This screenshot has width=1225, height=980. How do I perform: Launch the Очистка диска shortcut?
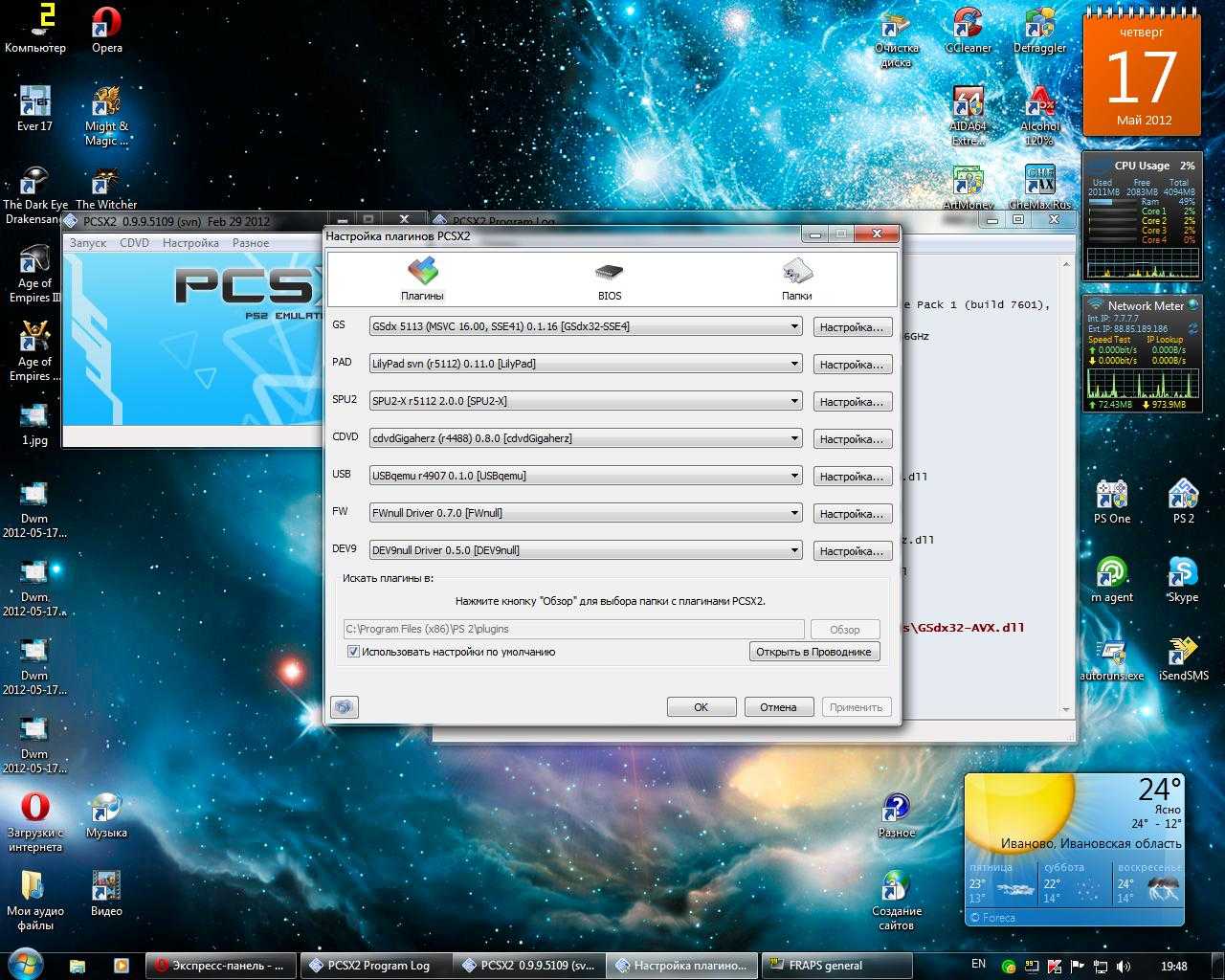click(896, 37)
